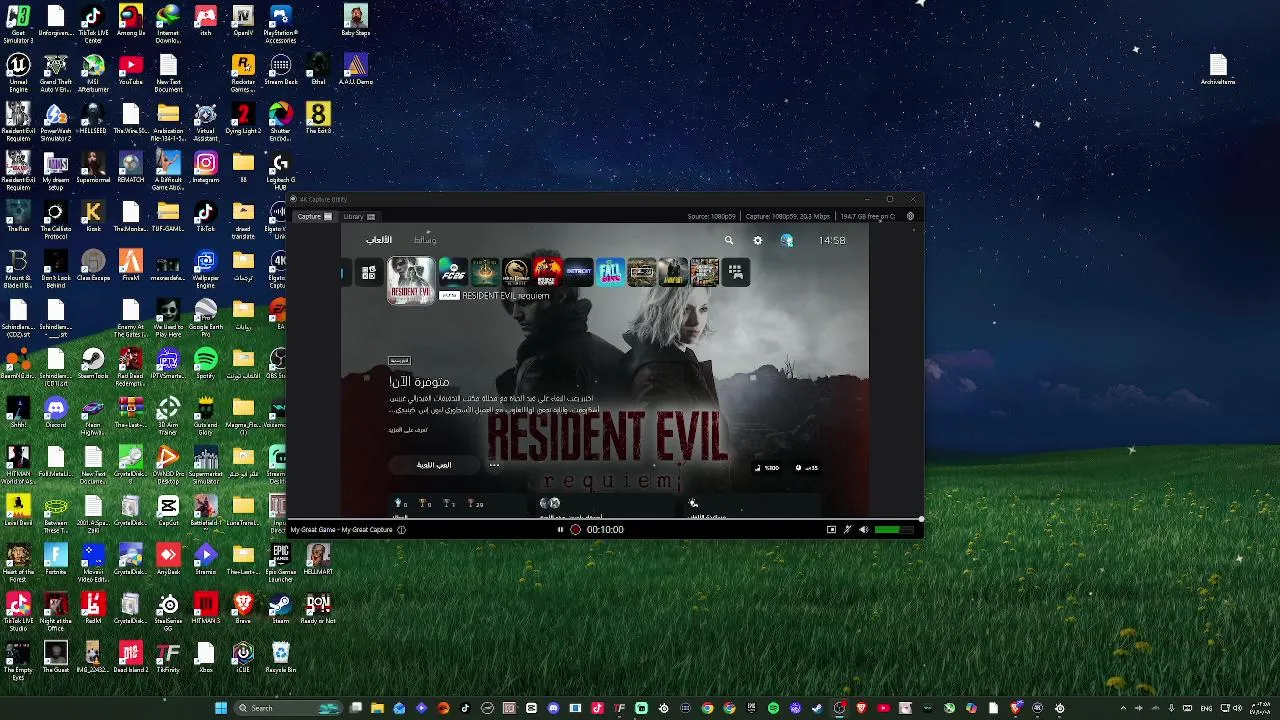This screenshot has width=1280, height=720.
Task: Select the FC26 game tile
Action: (454, 272)
